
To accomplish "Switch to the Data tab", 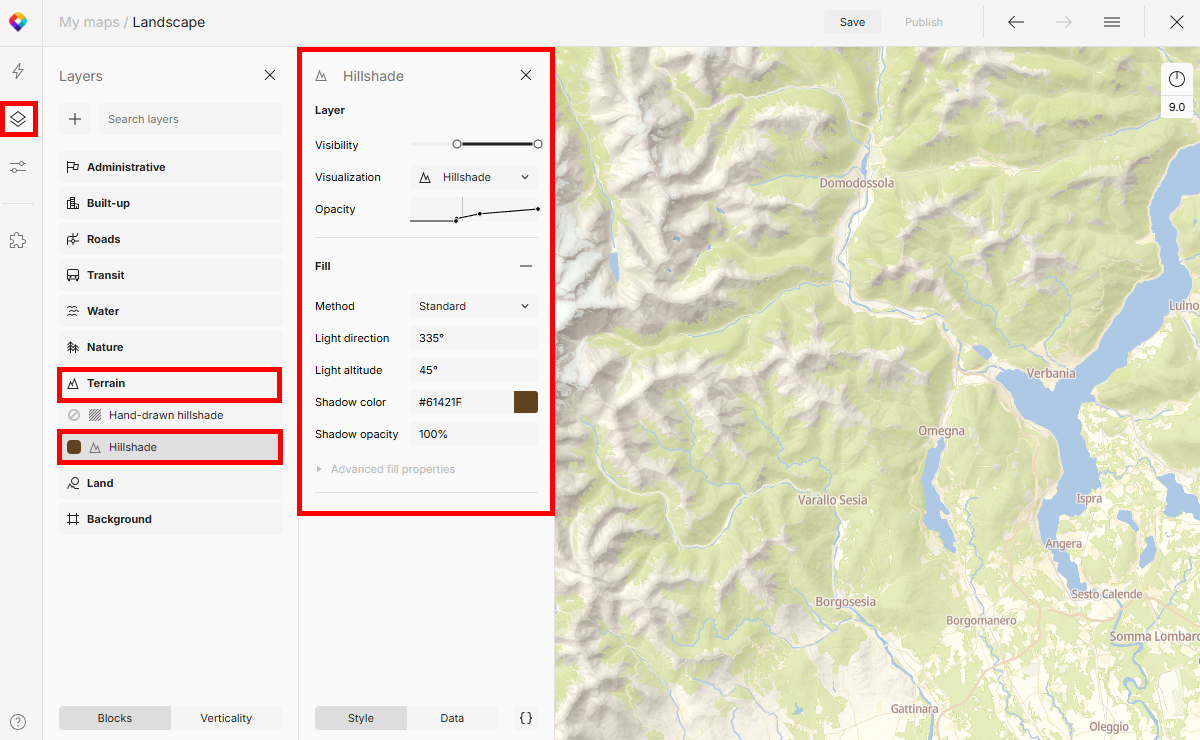I will click(452, 718).
